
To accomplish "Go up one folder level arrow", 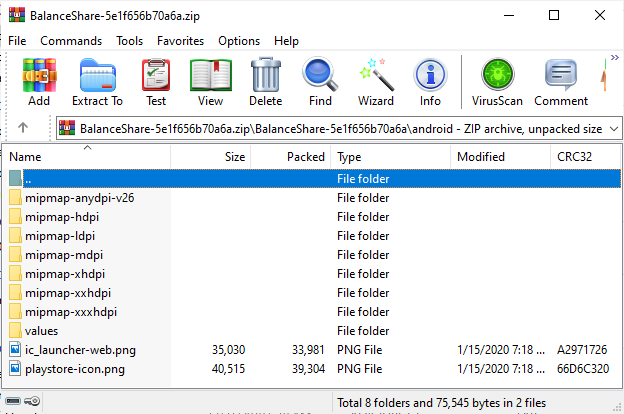I will (x=23, y=128).
